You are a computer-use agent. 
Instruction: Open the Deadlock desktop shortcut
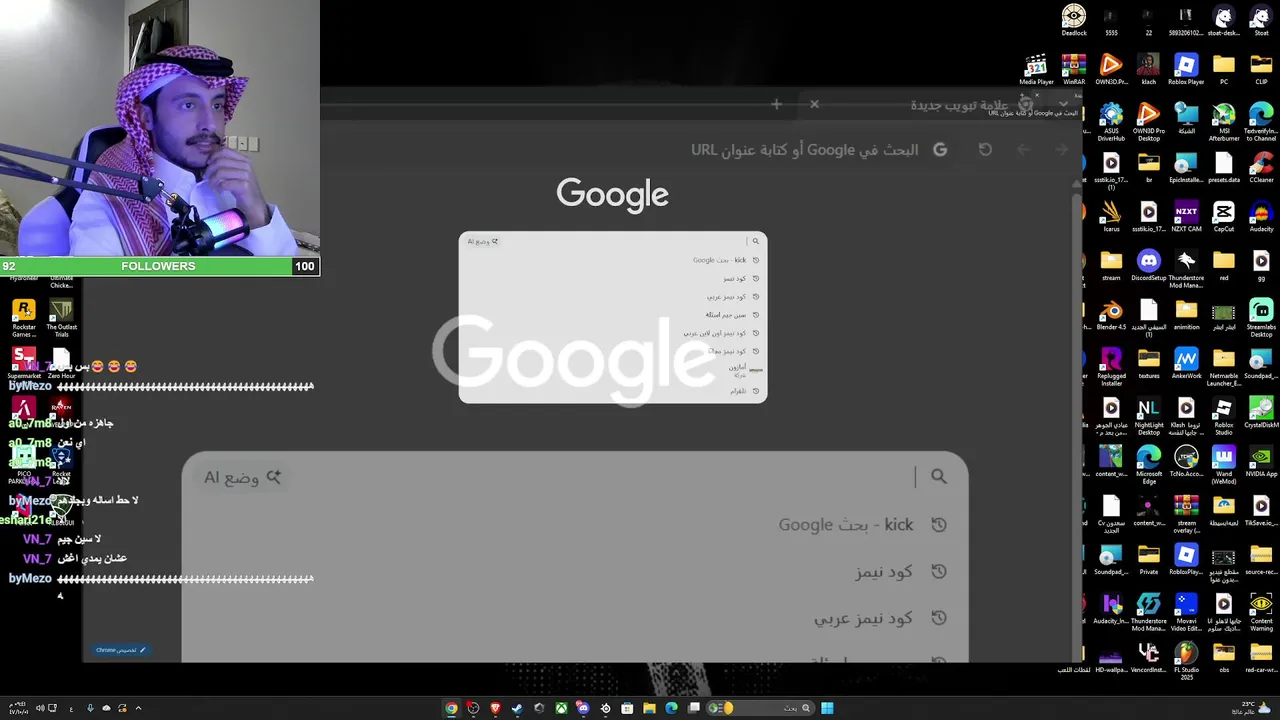click(1073, 21)
